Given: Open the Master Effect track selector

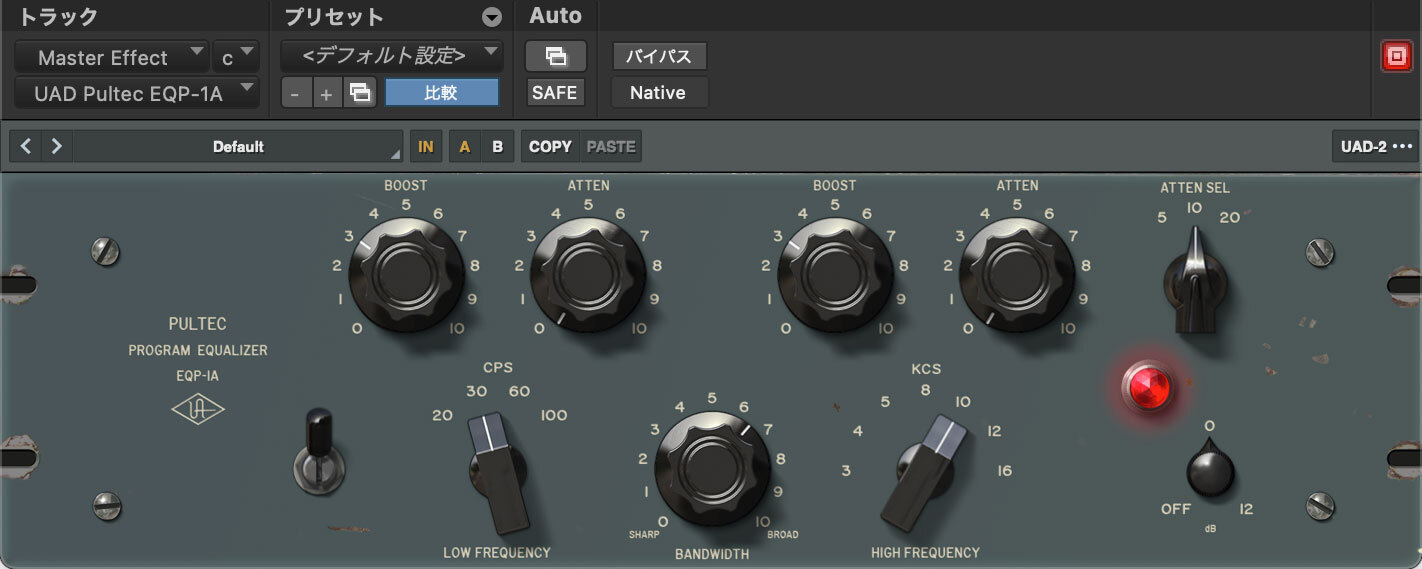Looking at the screenshot, I should [x=112, y=57].
